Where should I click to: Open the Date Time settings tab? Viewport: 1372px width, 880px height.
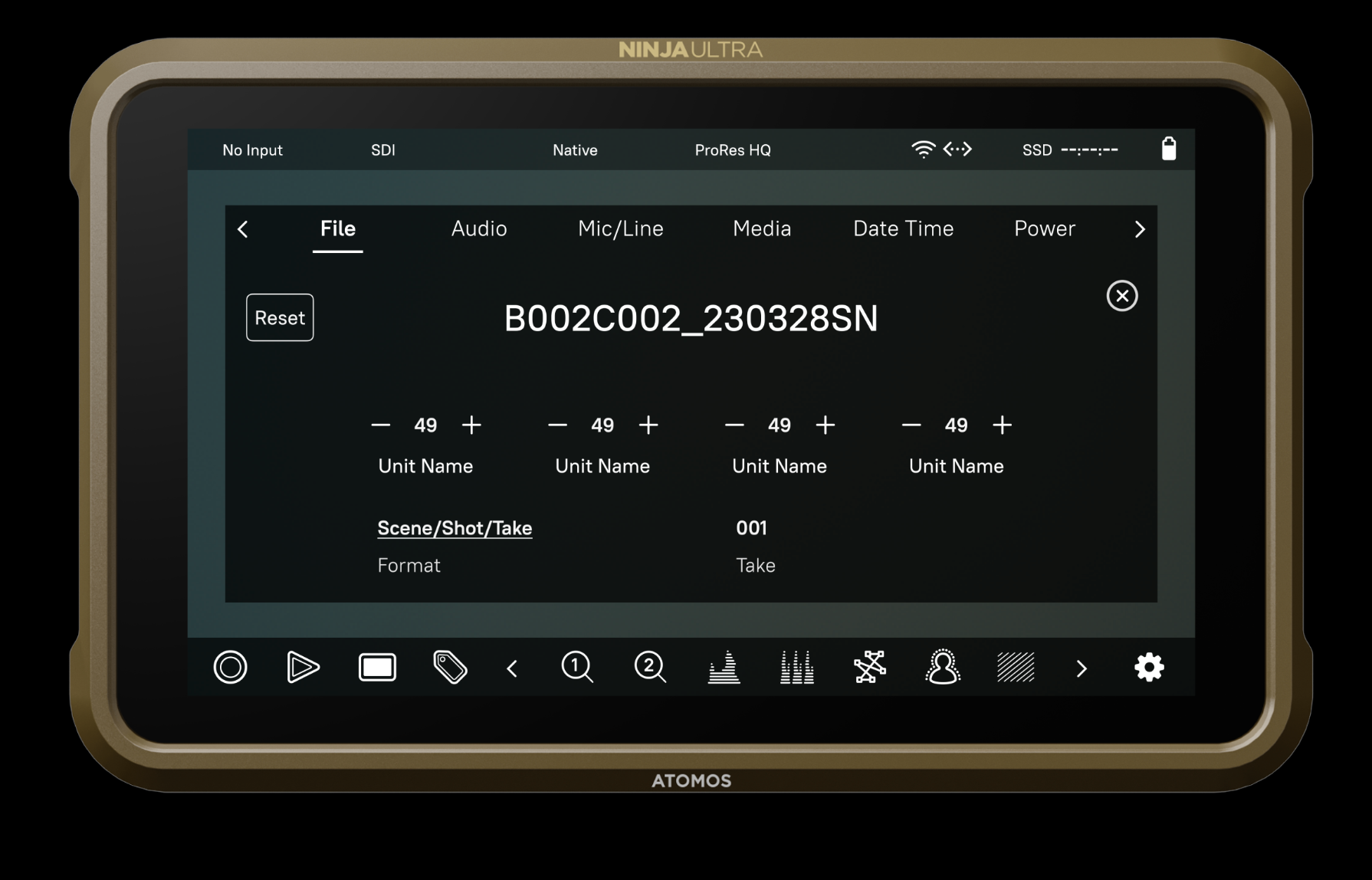click(x=903, y=228)
